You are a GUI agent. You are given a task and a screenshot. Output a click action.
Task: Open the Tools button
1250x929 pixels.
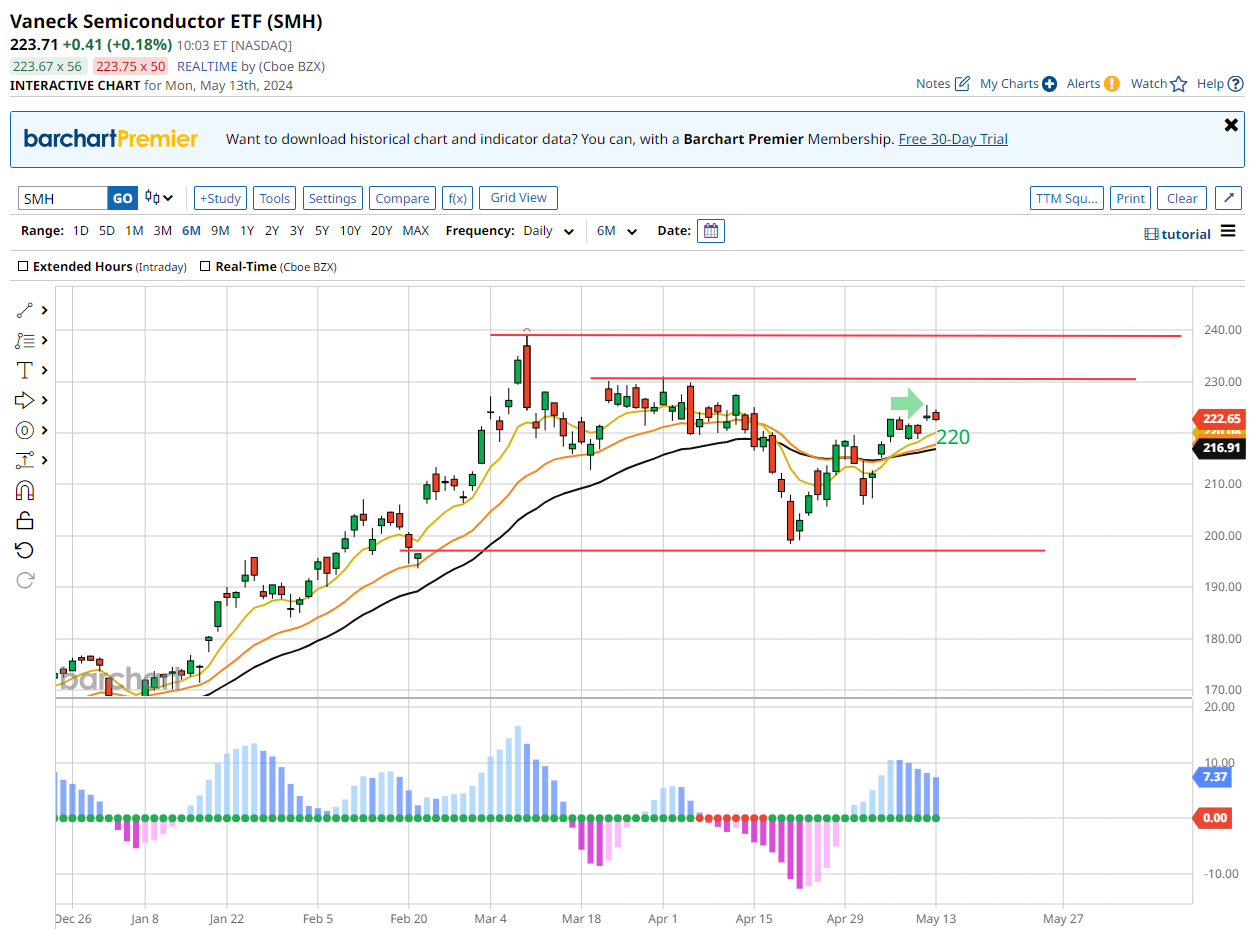click(x=275, y=198)
